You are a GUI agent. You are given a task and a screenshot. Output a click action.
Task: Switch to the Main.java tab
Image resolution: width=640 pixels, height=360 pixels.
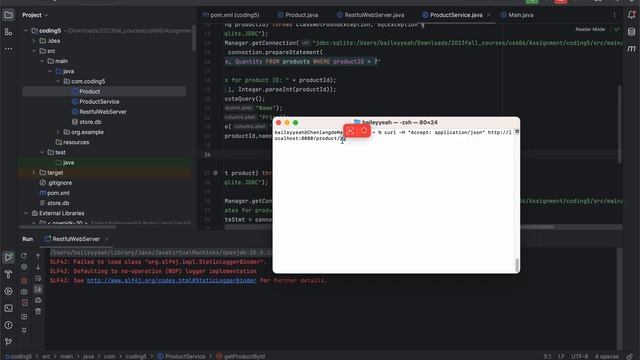click(517, 15)
